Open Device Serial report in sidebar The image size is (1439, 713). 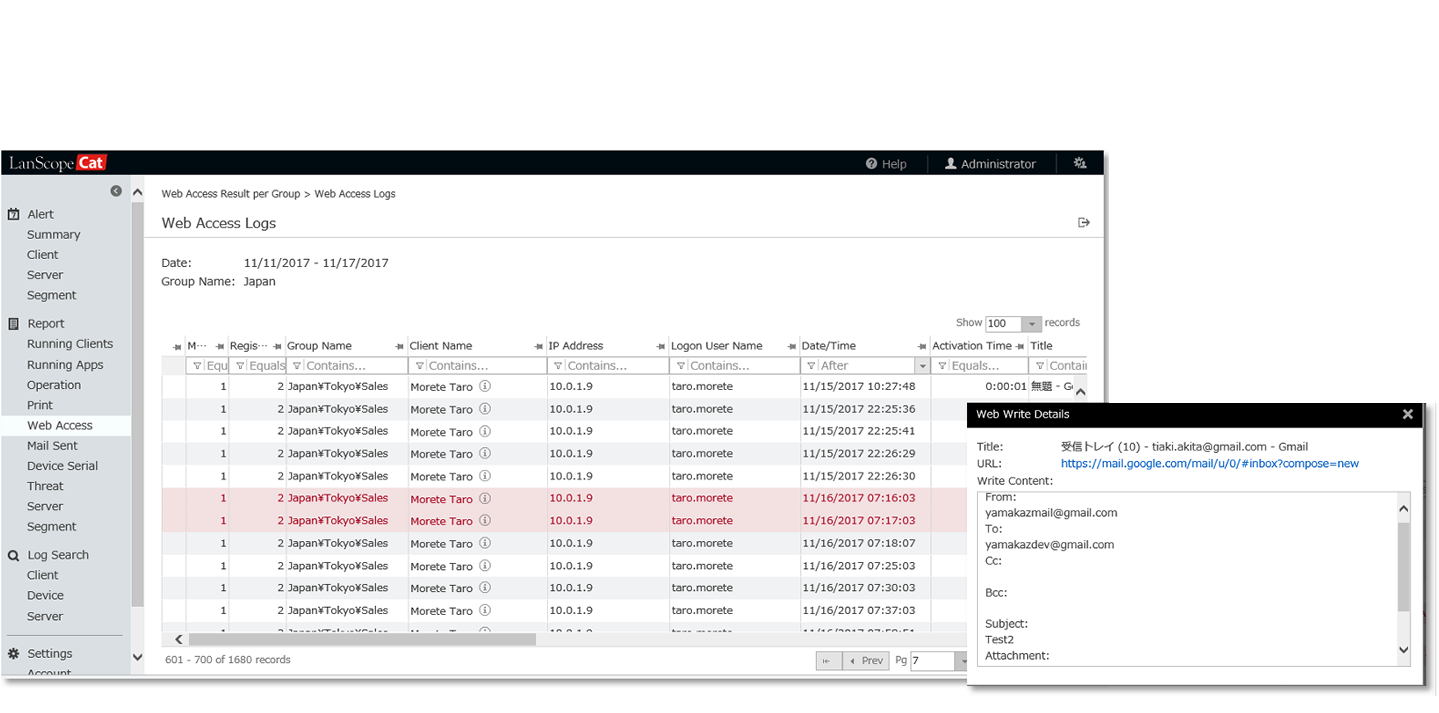(62, 466)
